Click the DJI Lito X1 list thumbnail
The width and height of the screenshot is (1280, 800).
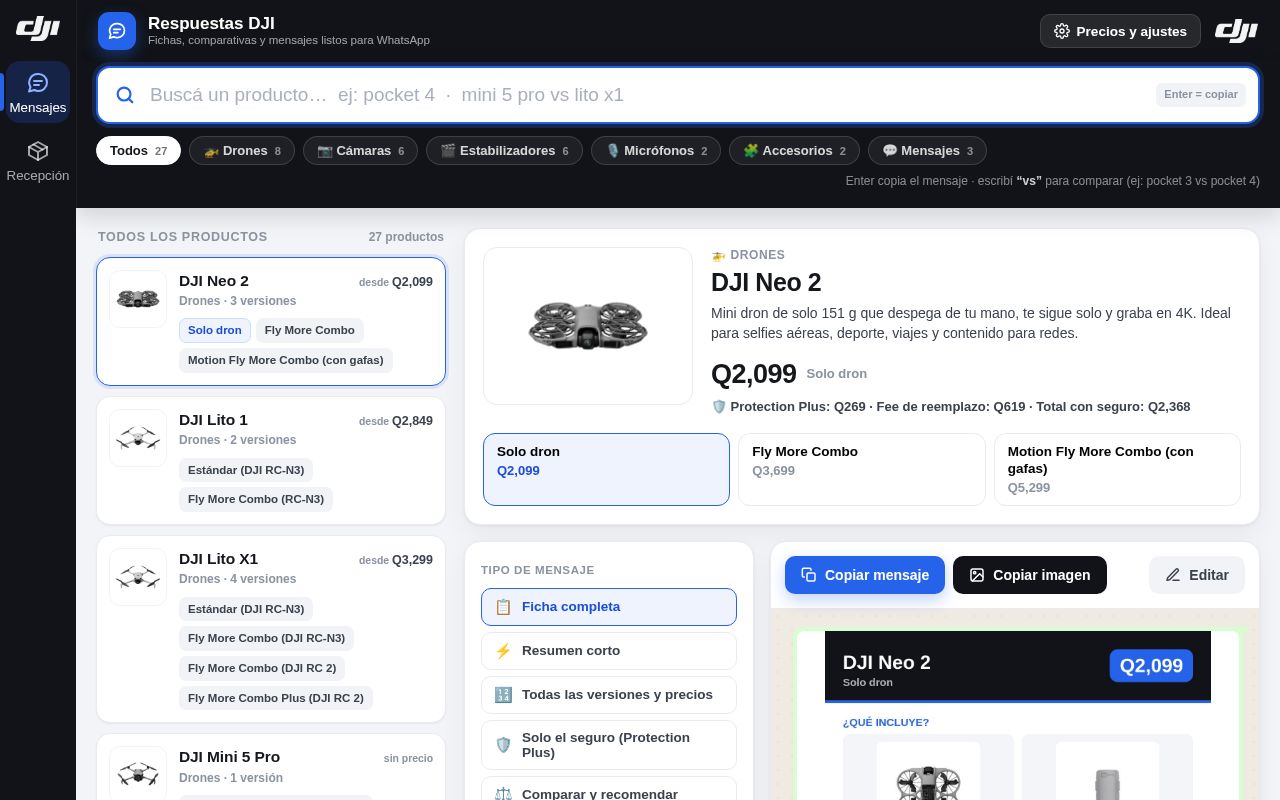pyautogui.click(x=138, y=577)
